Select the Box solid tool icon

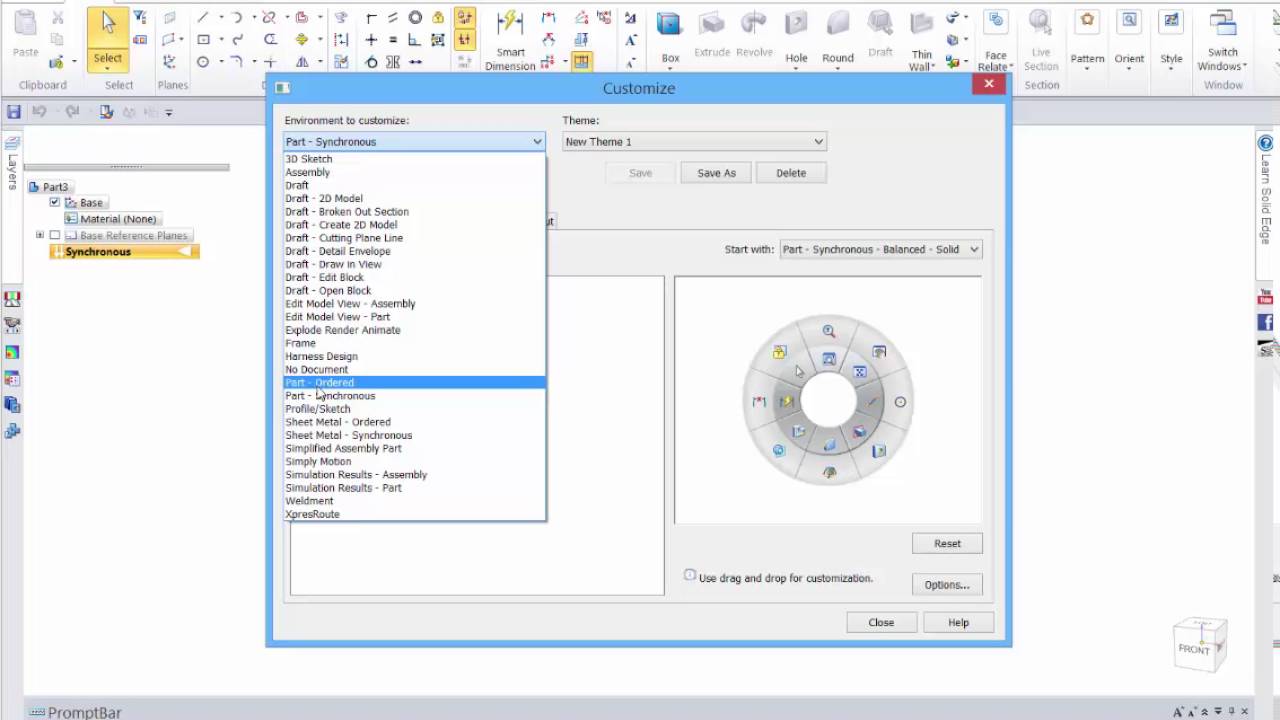pos(669,24)
